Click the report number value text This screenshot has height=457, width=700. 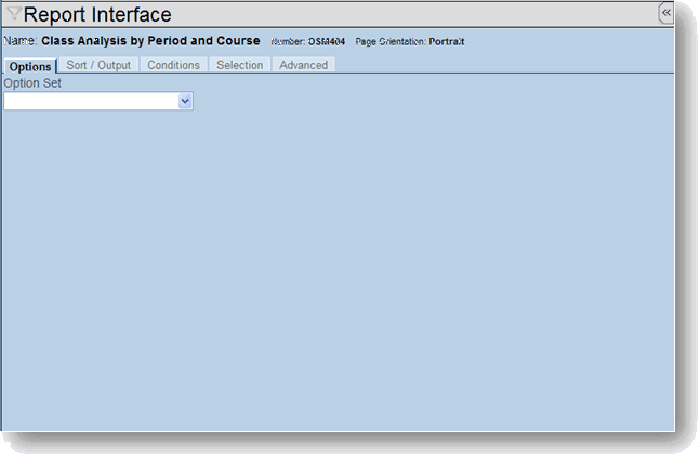326,42
